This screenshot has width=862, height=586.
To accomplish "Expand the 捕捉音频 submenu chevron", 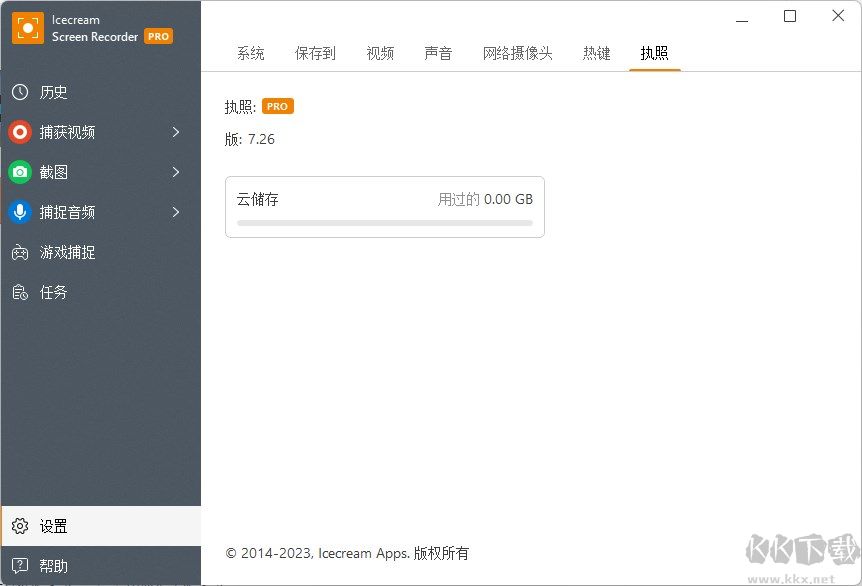I will 176,212.
